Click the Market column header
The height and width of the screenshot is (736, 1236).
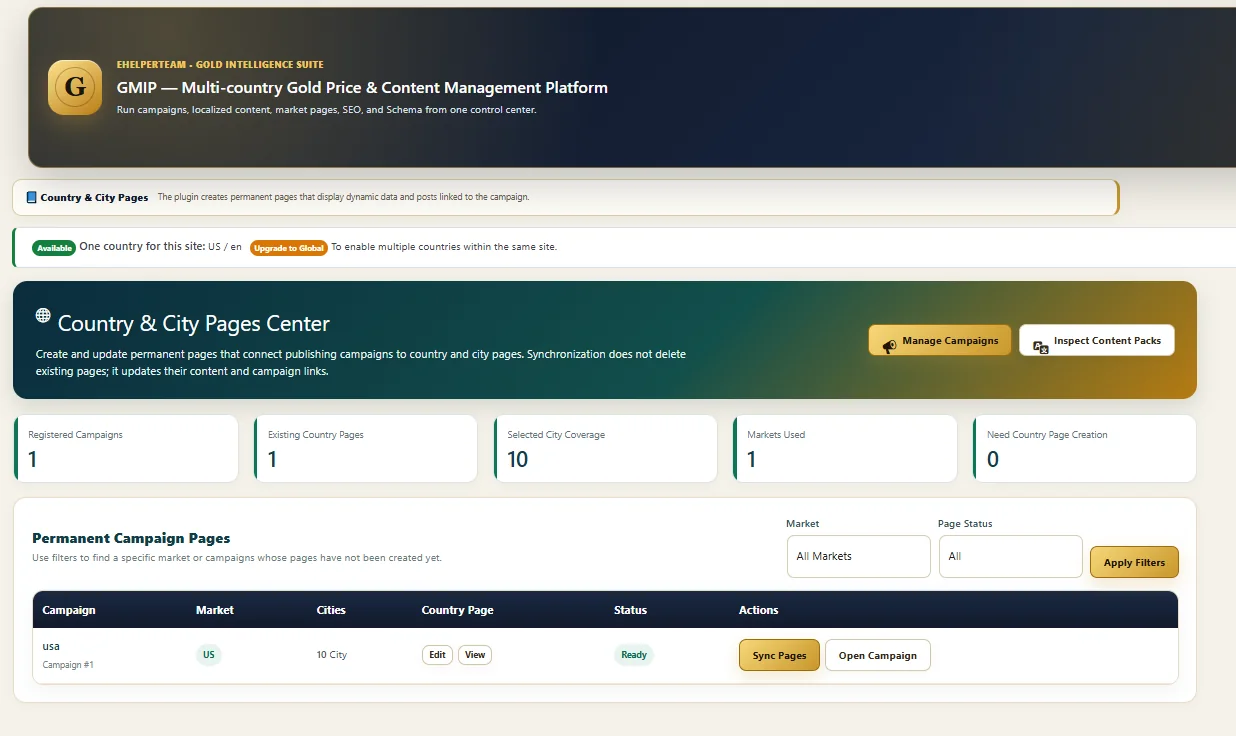point(215,610)
